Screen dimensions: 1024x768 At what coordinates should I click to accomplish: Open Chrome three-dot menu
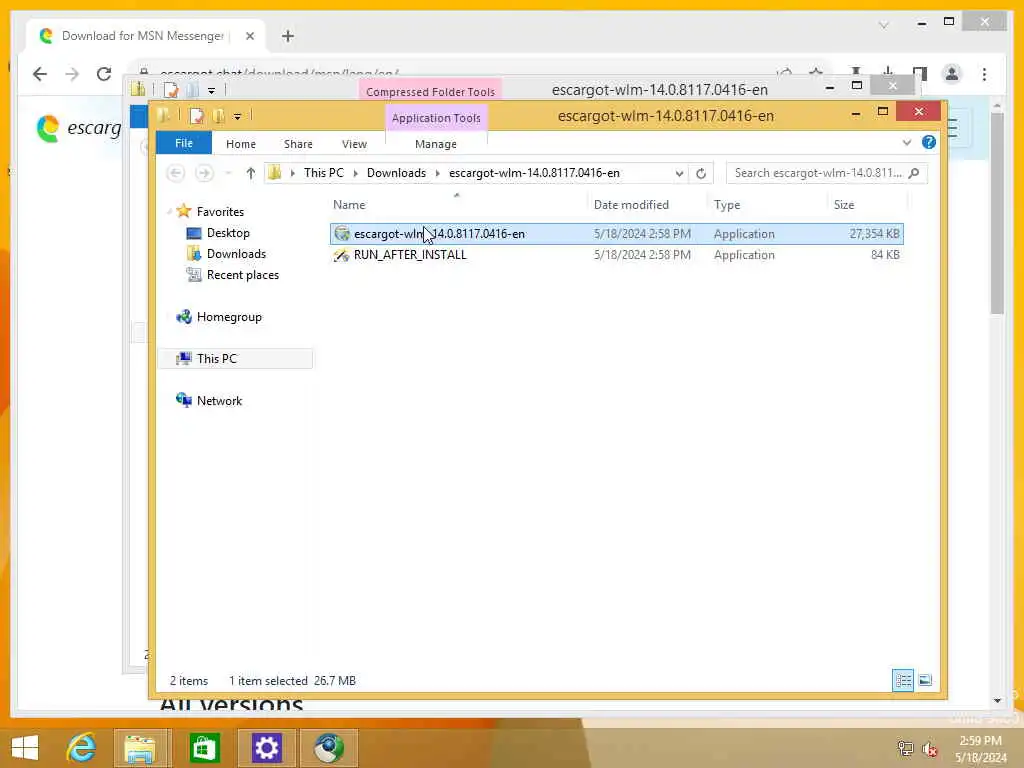[x=984, y=74]
